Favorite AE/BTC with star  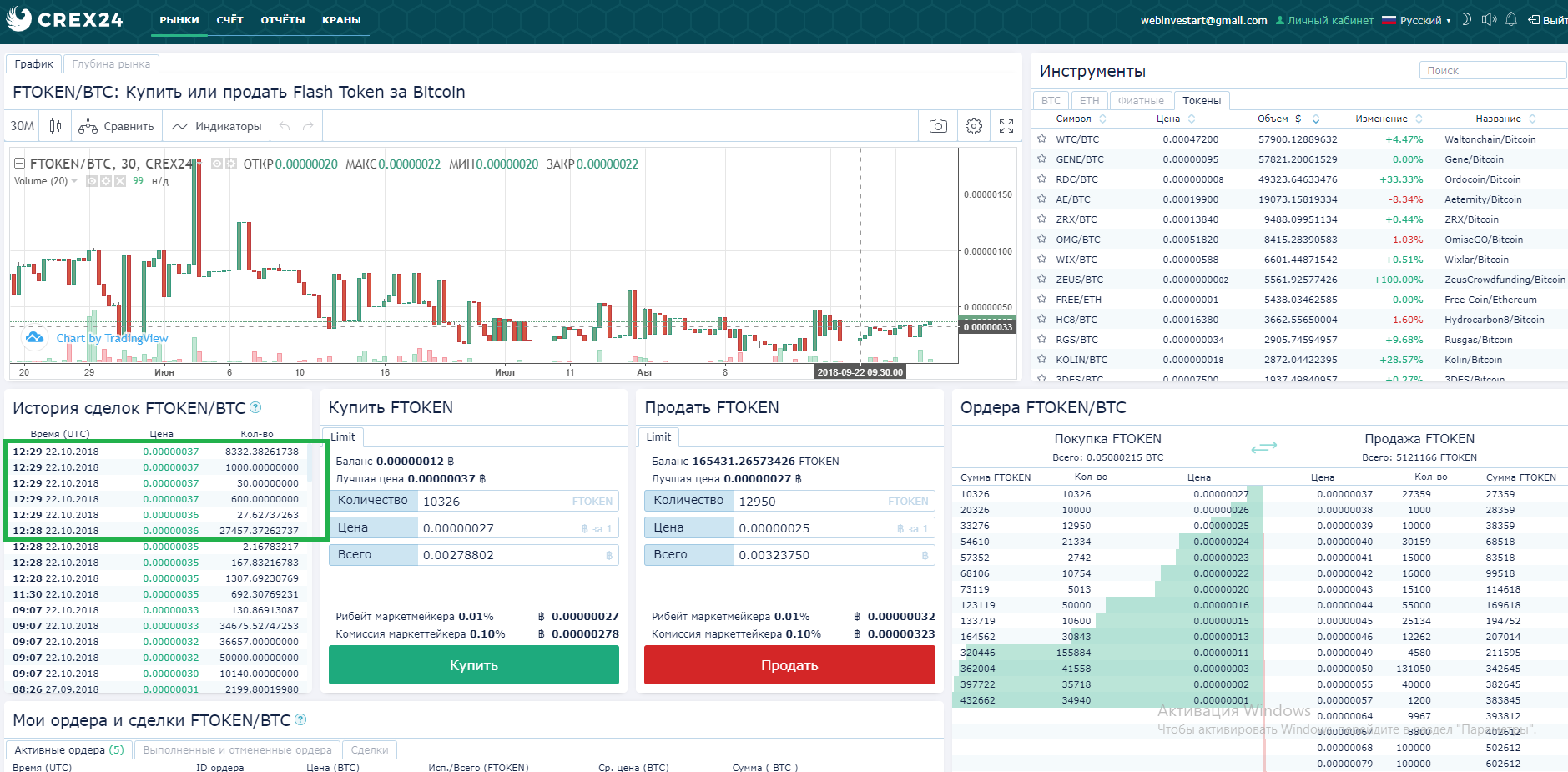point(1041,199)
